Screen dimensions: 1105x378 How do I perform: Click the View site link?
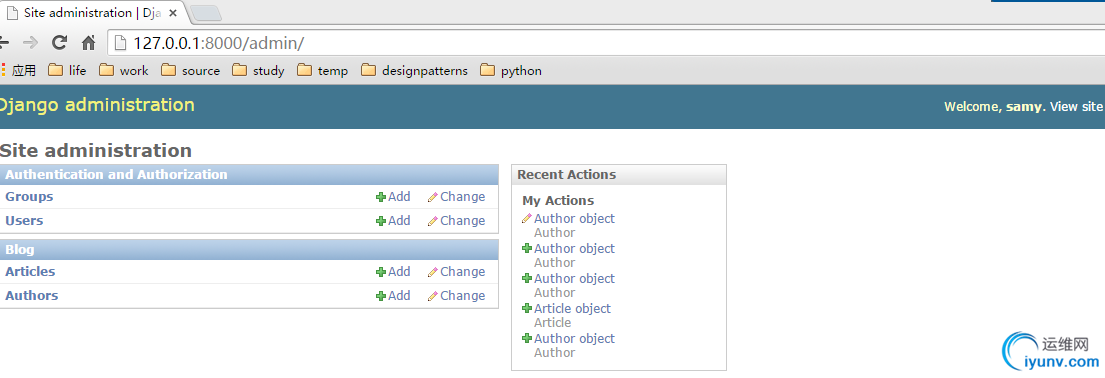coord(1076,106)
